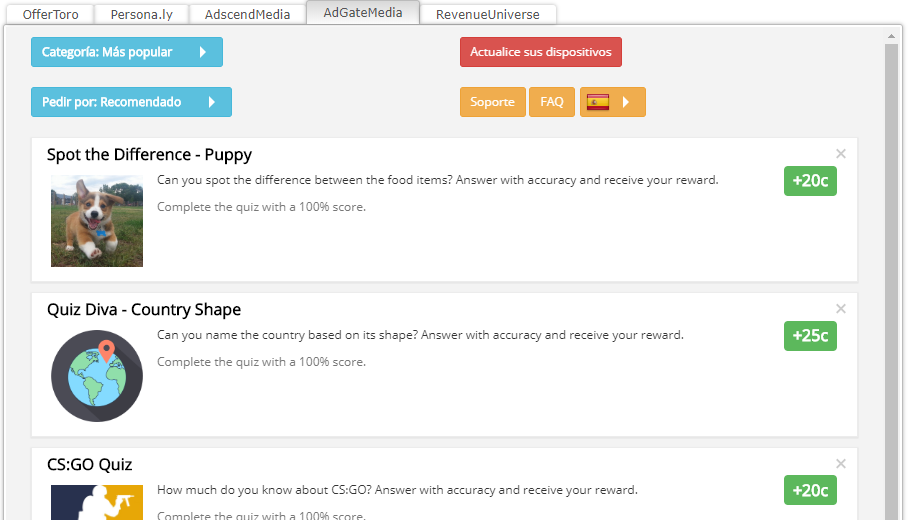Click the Spanish flag icon

[x=598, y=102]
